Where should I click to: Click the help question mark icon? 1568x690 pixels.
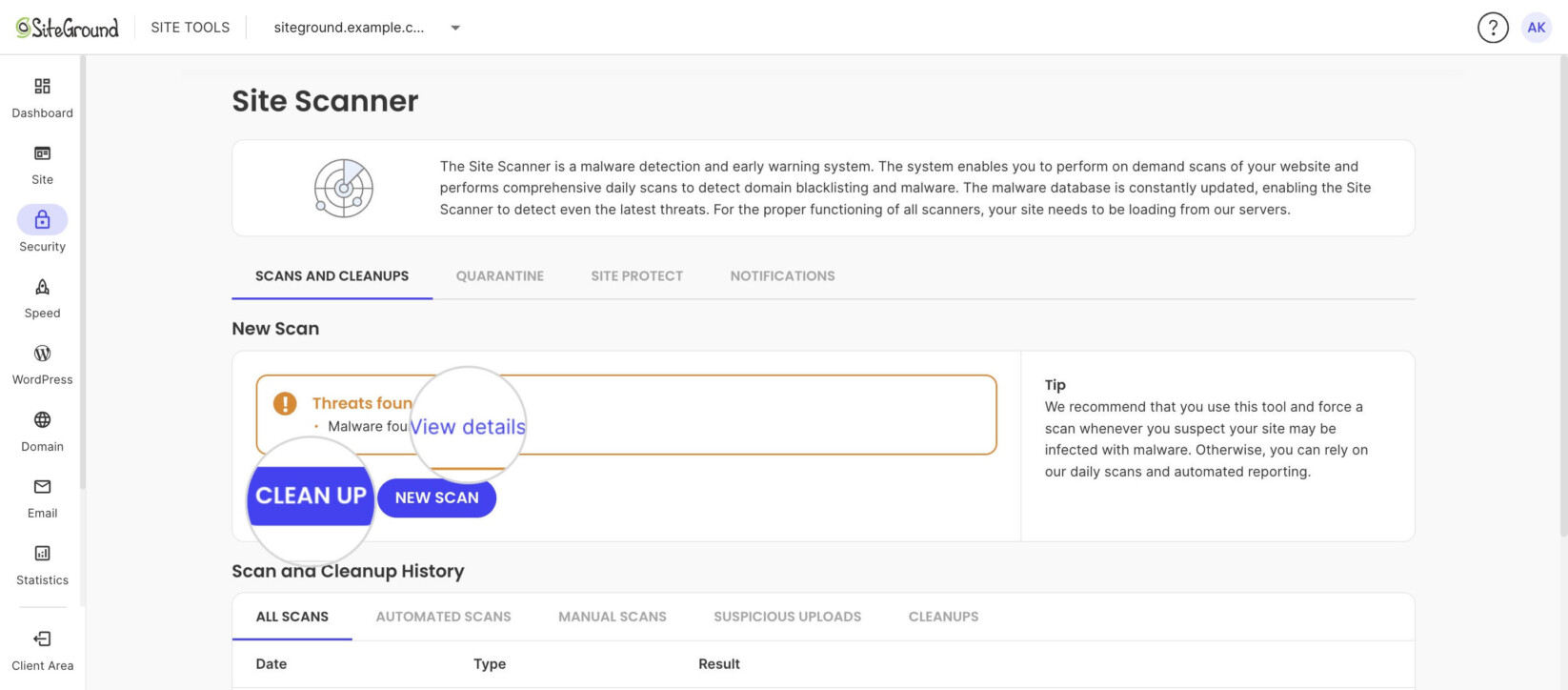(1493, 28)
